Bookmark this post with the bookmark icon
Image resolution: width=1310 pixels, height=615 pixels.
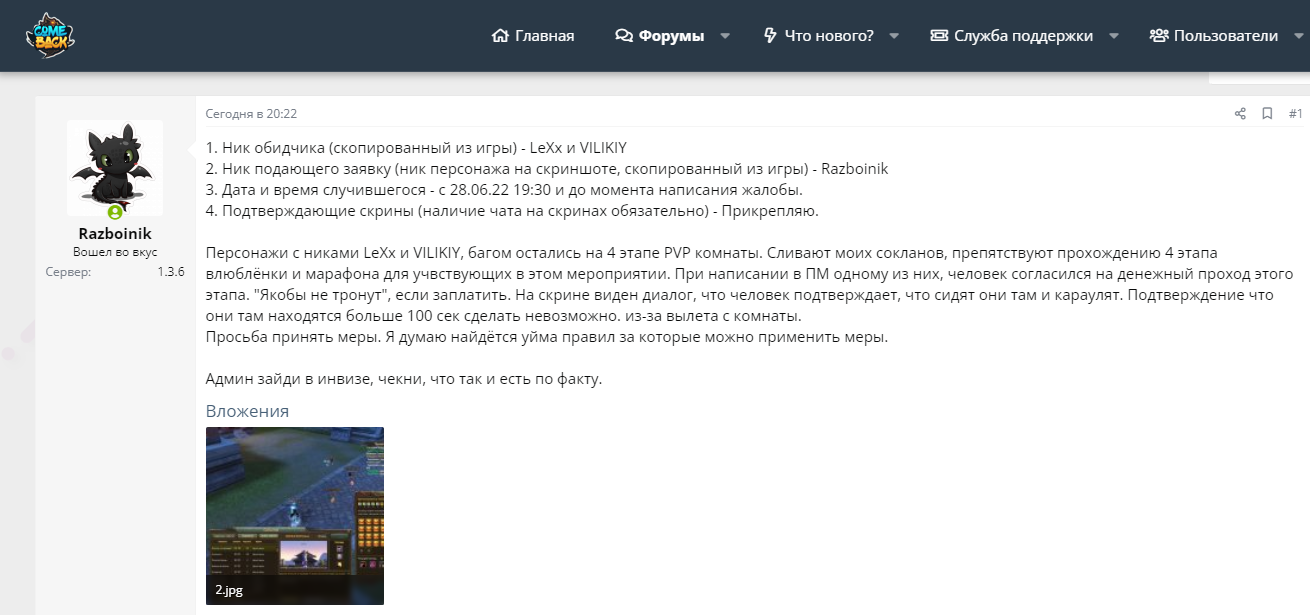click(1267, 114)
